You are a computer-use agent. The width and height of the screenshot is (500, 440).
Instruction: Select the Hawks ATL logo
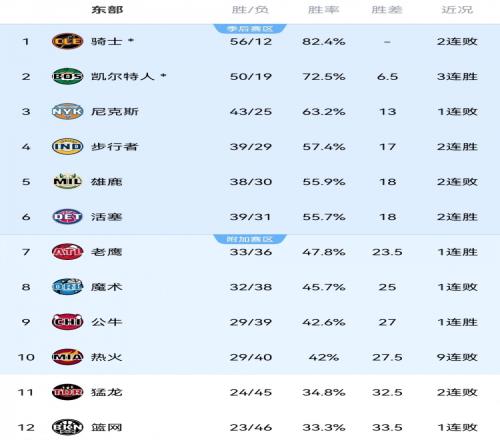point(67,252)
